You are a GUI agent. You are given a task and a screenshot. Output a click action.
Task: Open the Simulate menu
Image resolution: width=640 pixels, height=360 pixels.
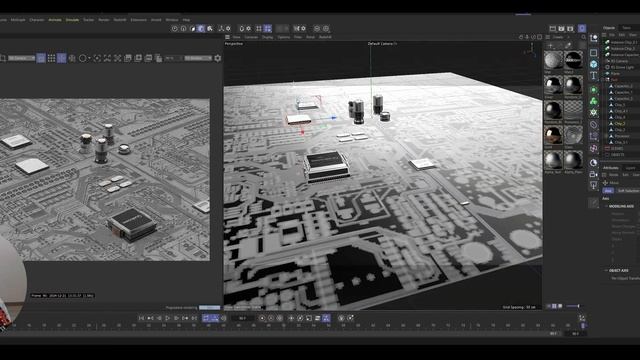click(72, 20)
